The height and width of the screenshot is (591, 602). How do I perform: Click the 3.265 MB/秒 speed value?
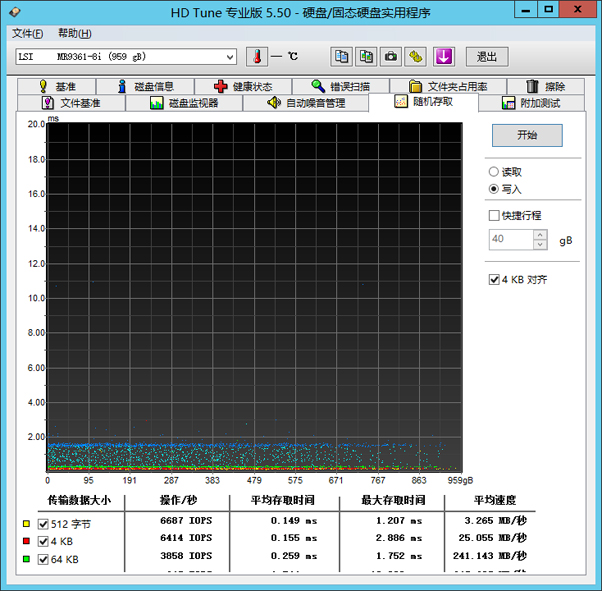point(496,521)
